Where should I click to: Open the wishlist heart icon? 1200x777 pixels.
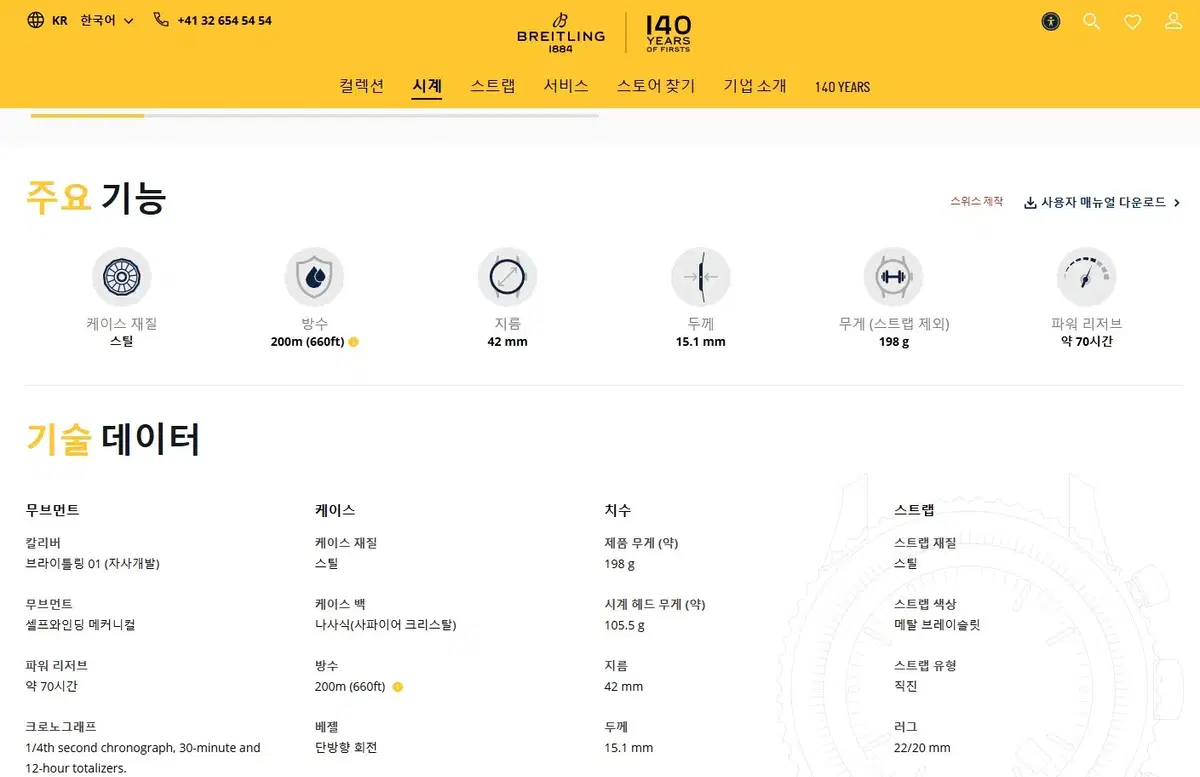(x=1133, y=21)
